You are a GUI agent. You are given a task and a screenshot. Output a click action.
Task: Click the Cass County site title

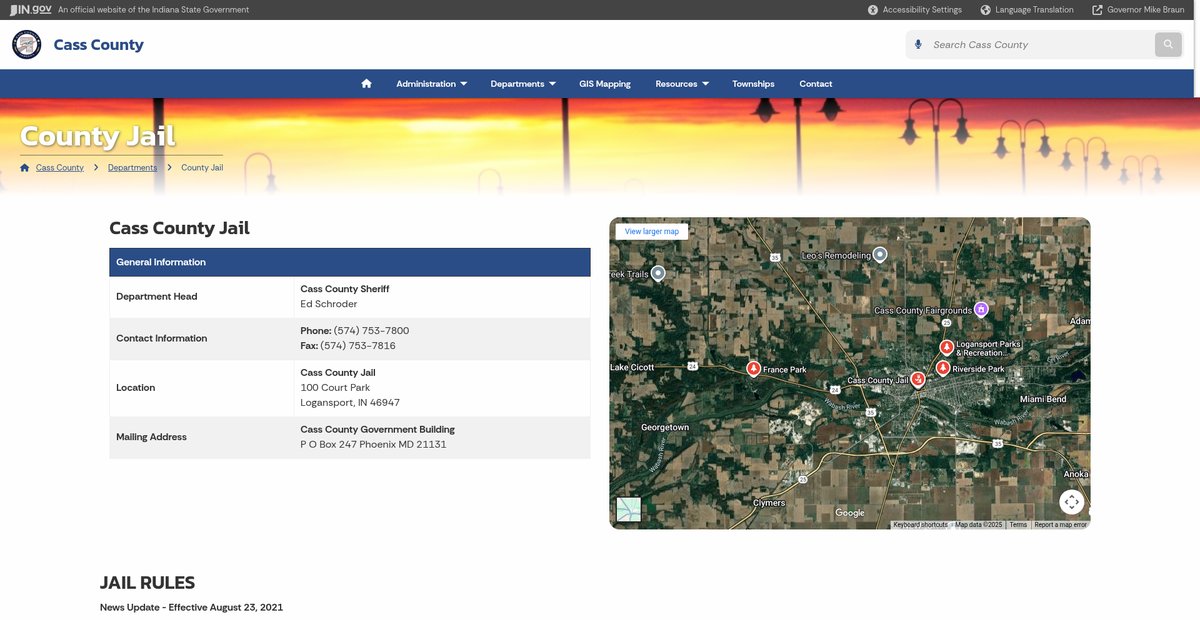(x=98, y=45)
